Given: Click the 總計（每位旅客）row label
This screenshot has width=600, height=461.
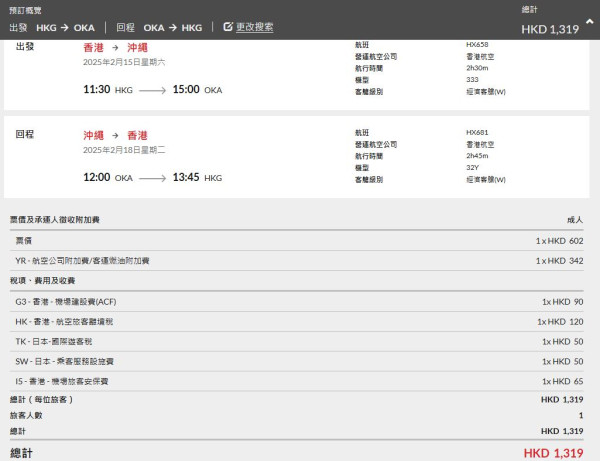Looking at the screenshot, I should tap(41, 400).
